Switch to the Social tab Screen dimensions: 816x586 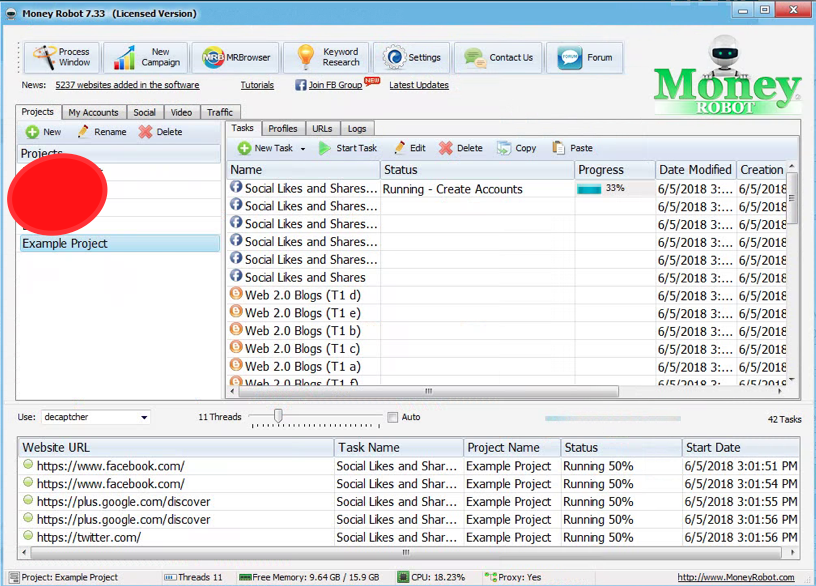(145, 112)
